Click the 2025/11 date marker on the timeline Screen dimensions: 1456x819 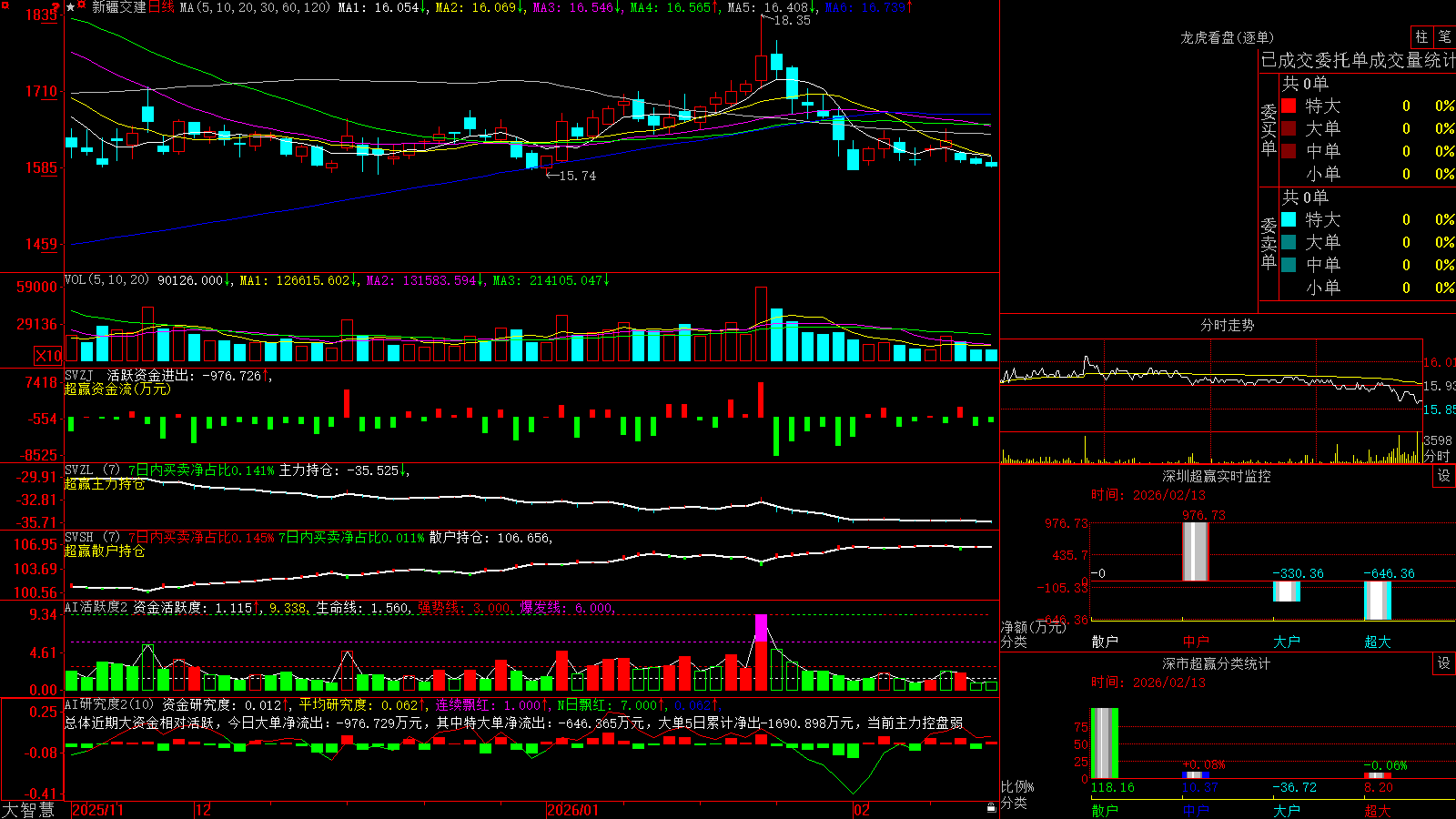point(97,810)
